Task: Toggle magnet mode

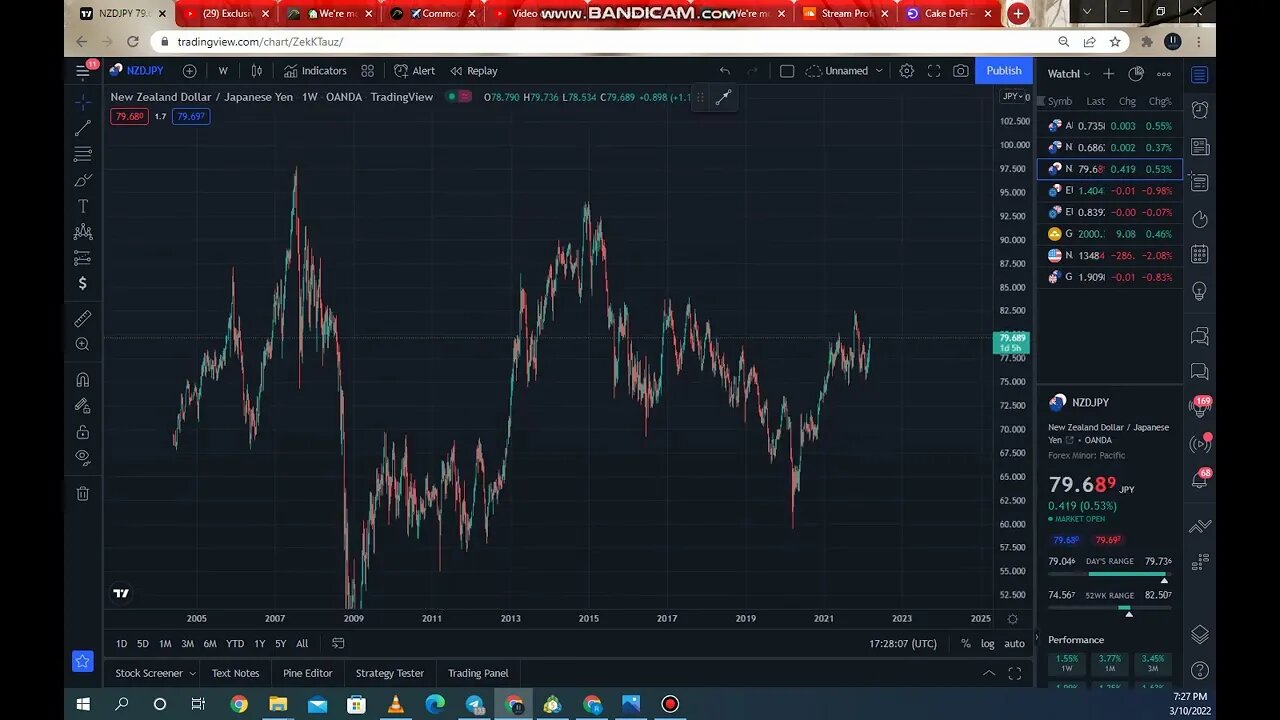Action: click(83, 380)
